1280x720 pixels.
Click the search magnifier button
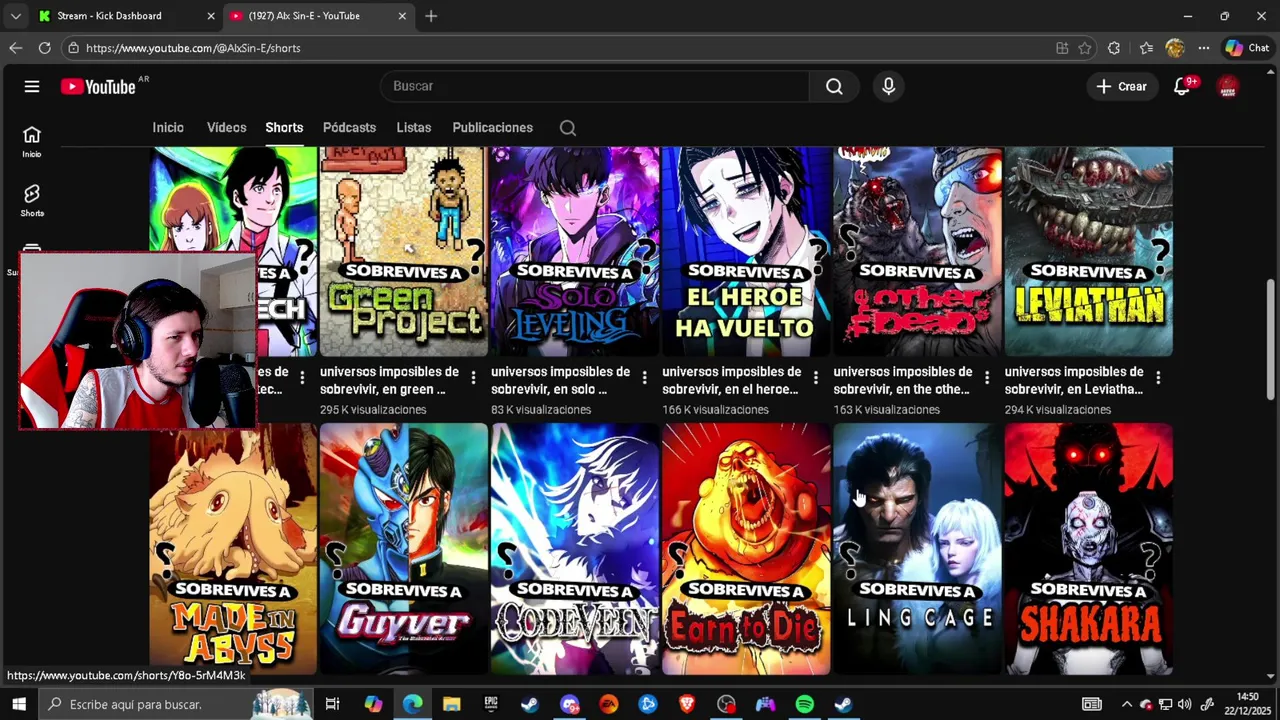click(834, 86)
